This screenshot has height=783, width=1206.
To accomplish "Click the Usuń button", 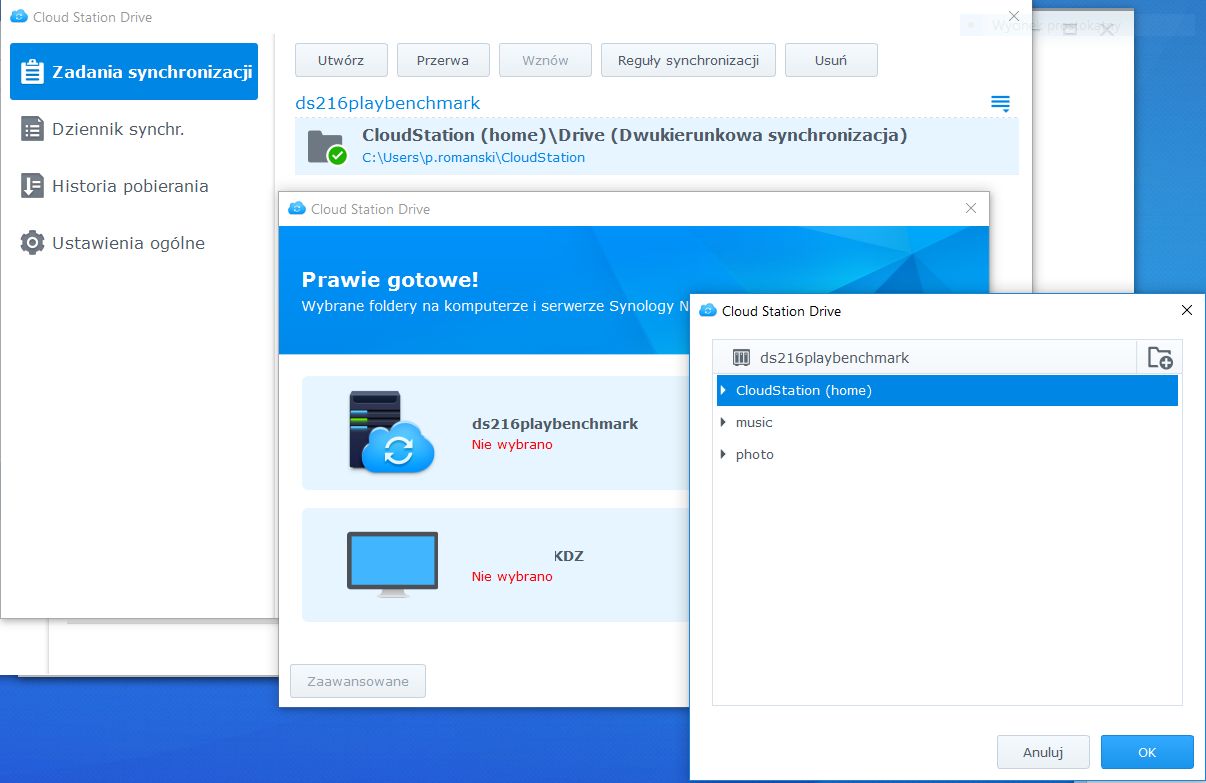I will click(831, 60).
